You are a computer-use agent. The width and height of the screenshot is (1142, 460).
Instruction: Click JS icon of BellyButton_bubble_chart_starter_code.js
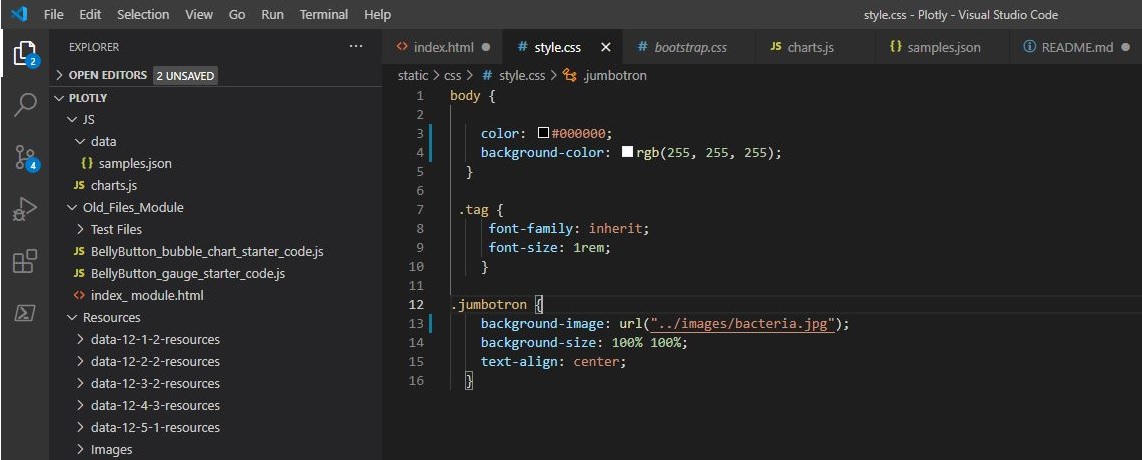(x=79, y=252)
